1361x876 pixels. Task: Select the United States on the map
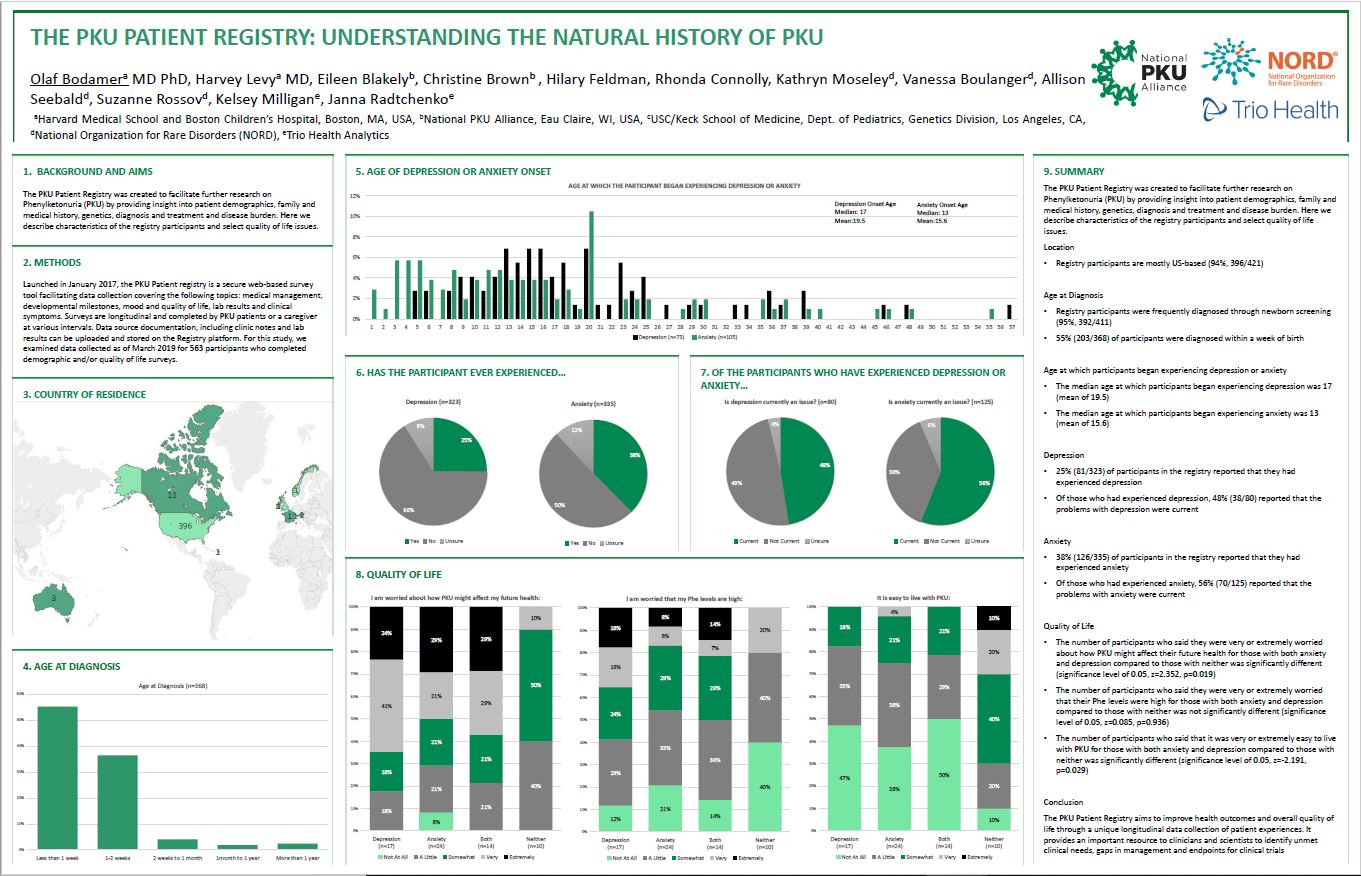180,523
